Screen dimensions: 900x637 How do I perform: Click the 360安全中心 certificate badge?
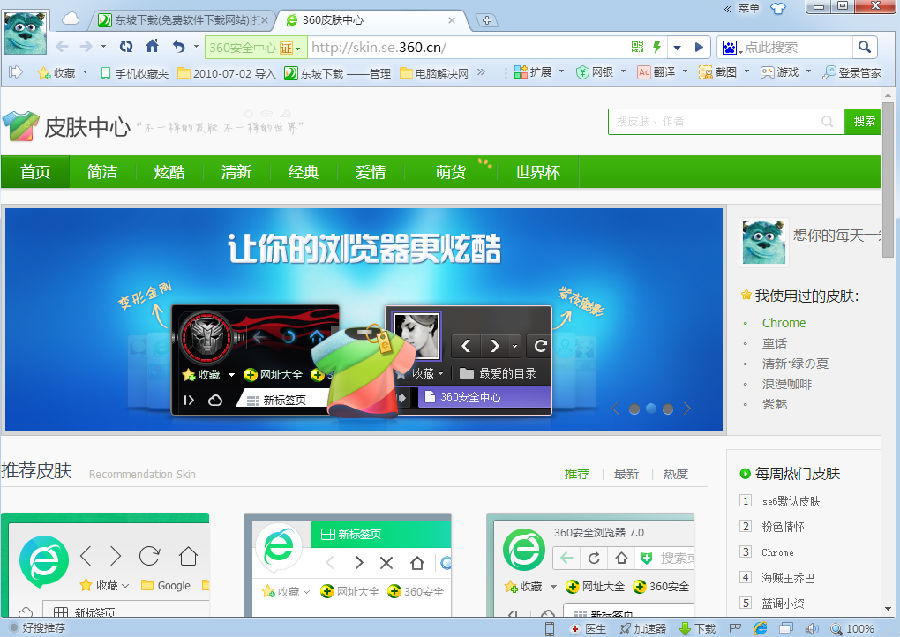point(255,48)
